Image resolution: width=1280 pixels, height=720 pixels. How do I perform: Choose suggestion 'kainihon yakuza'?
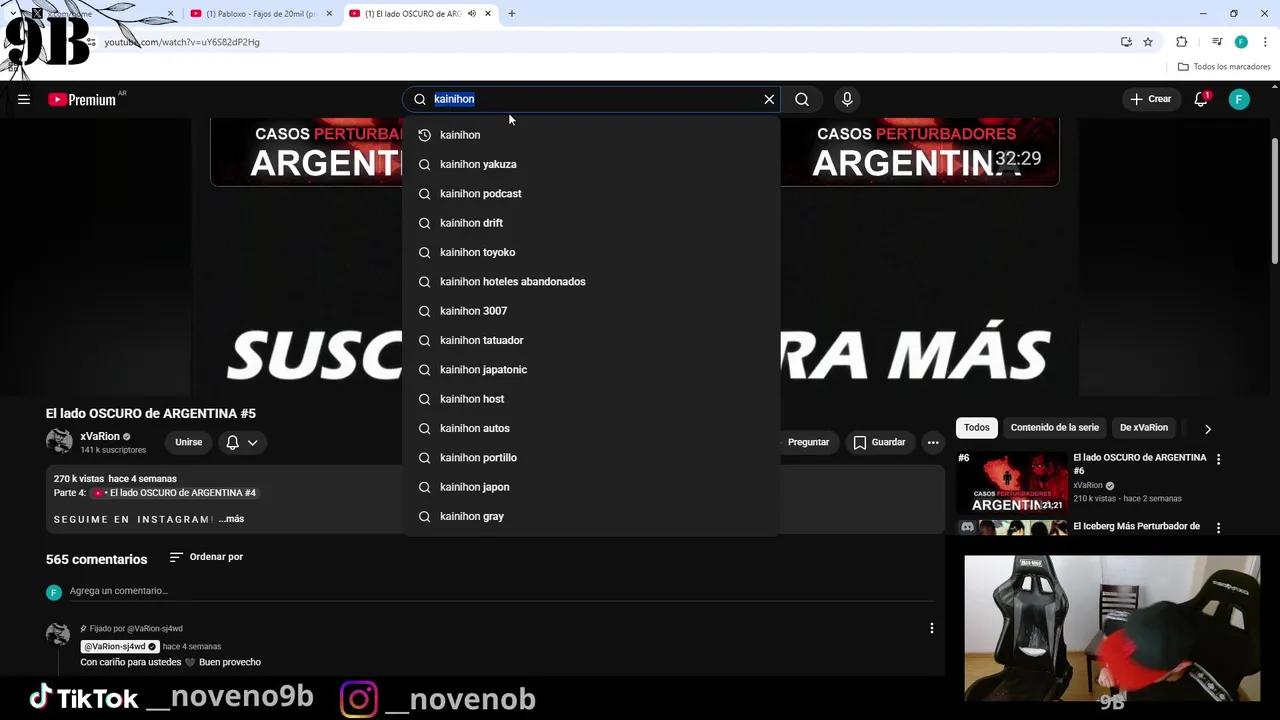pos(591,164)
